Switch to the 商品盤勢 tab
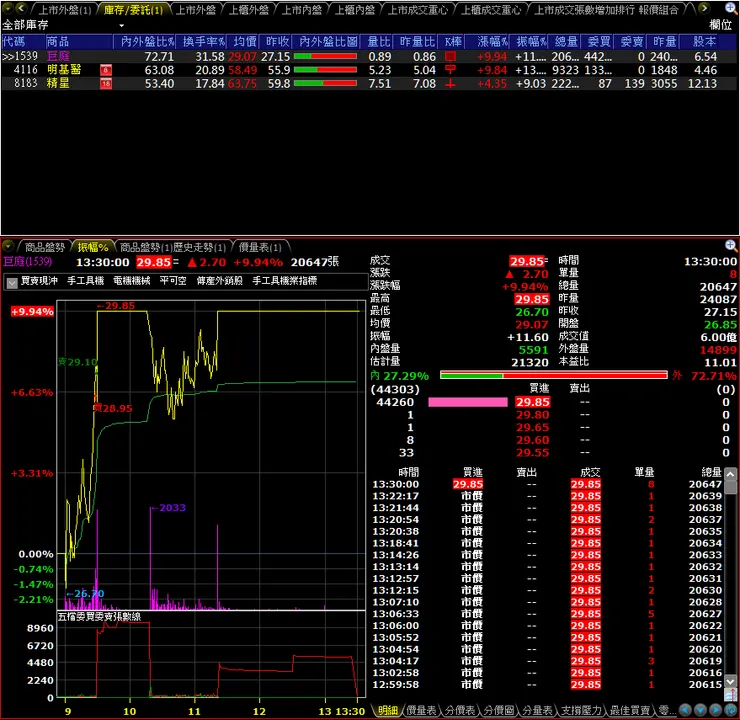This screenshot has width=740, height=720. tap(44, 247)
